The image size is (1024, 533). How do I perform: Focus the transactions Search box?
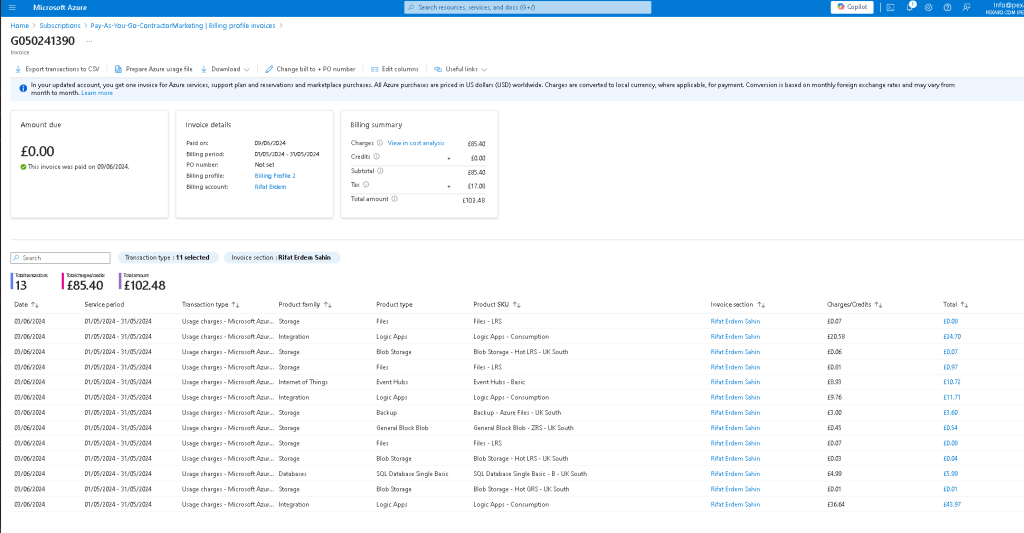pyautogui.click(x=61, y=258)
